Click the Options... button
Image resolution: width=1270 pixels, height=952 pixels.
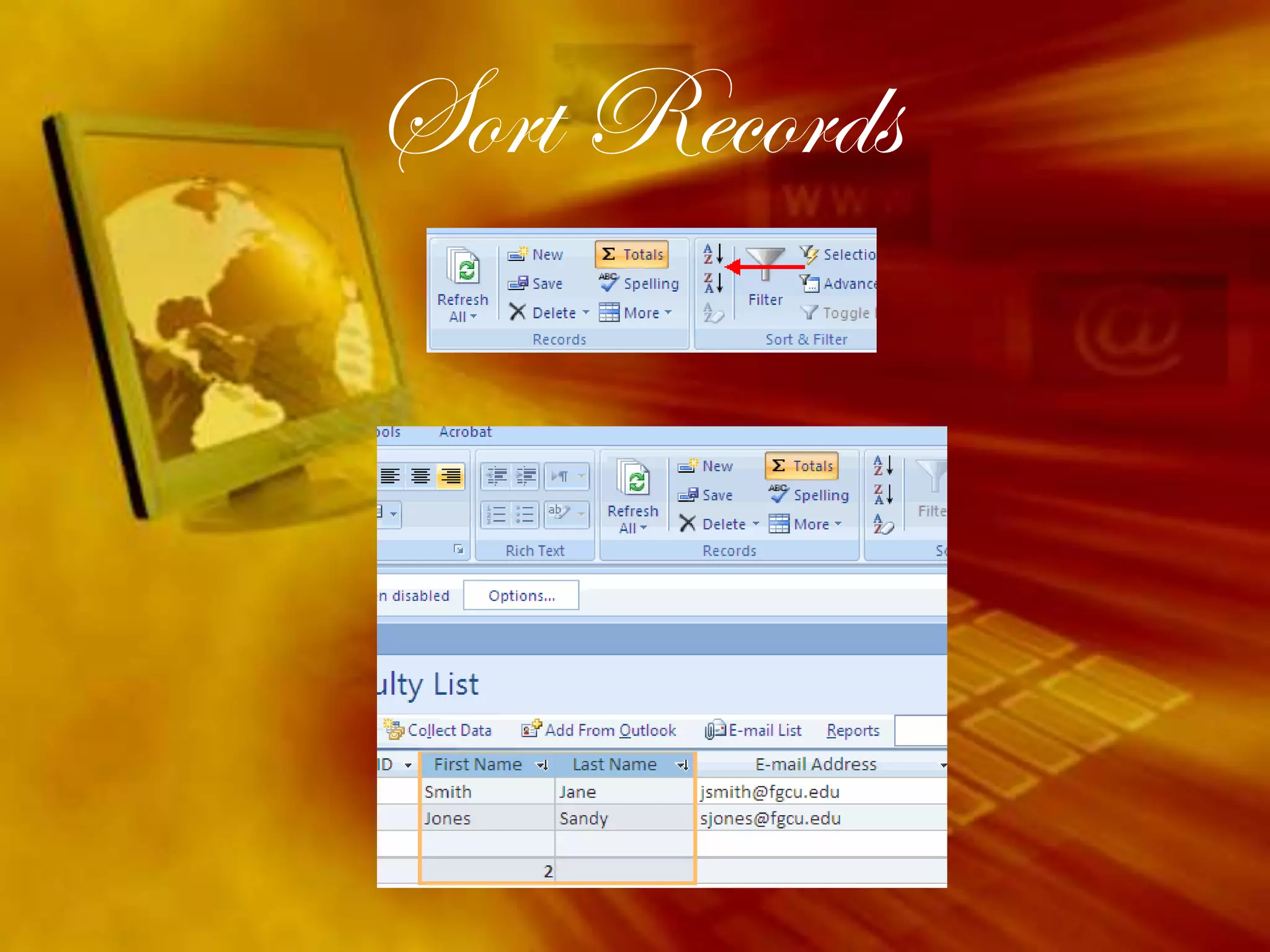point(521,596)
